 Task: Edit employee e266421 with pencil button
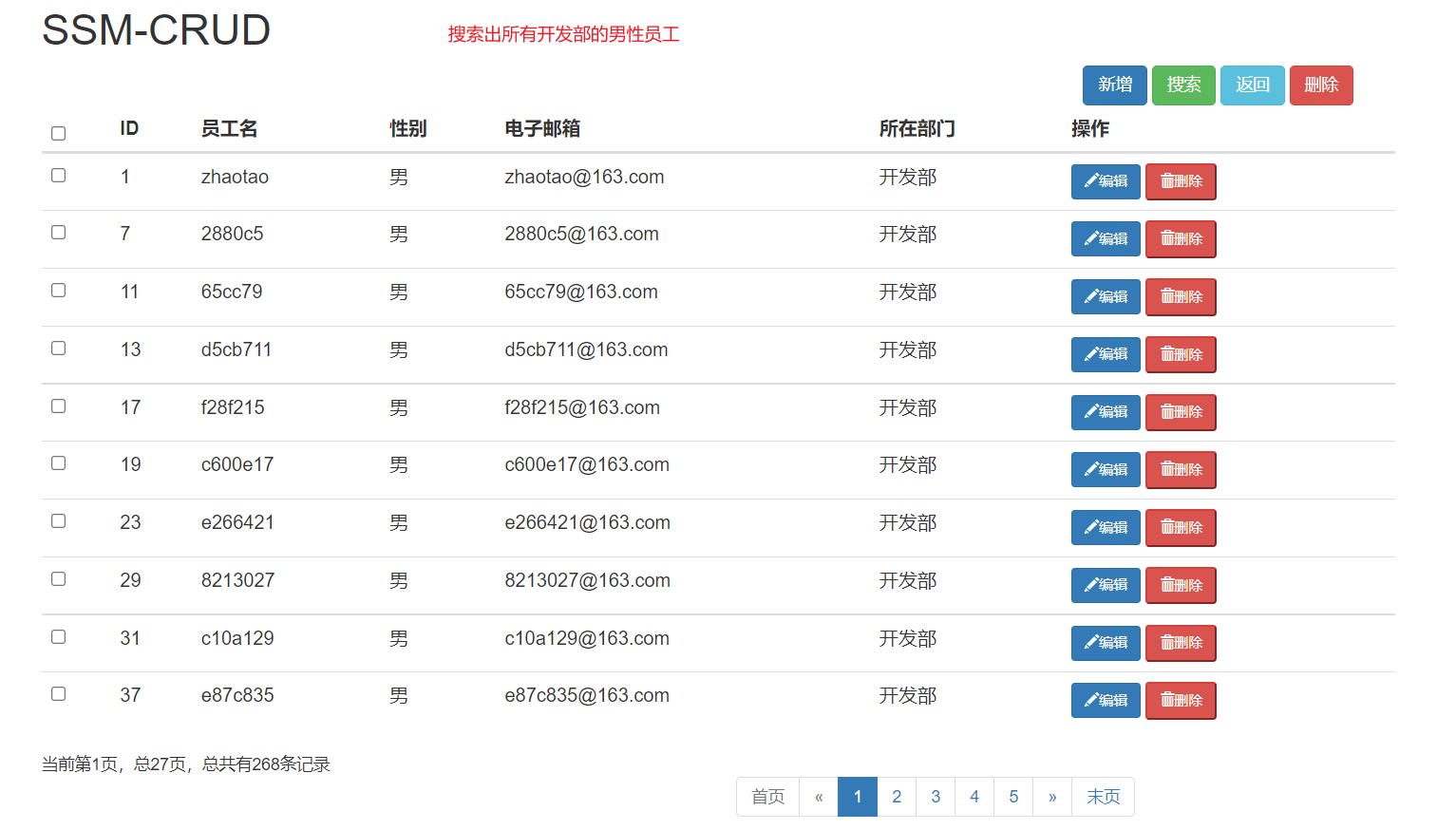1106,528
